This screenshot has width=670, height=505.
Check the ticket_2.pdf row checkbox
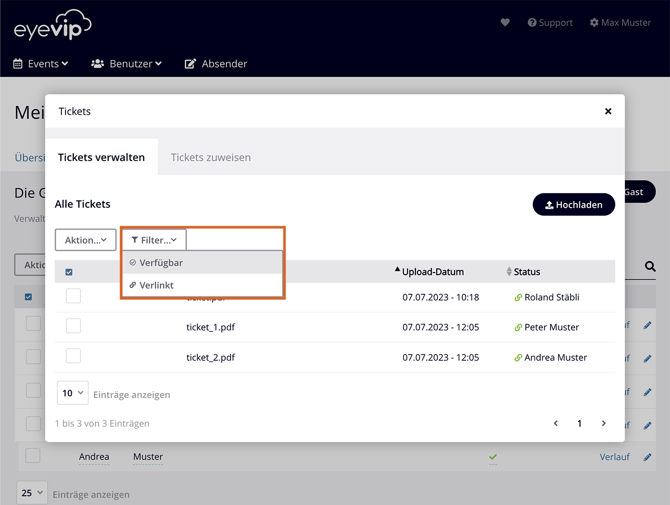(73, 355)
